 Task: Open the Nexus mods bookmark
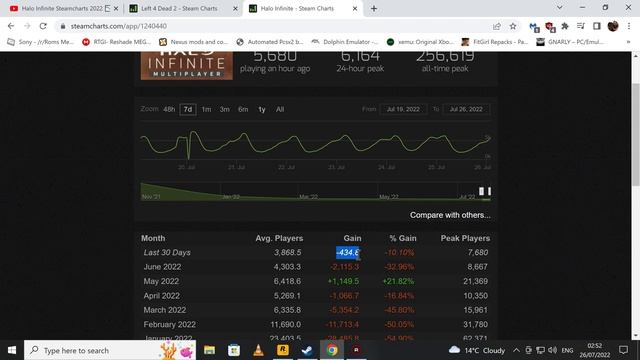point(193,42)
